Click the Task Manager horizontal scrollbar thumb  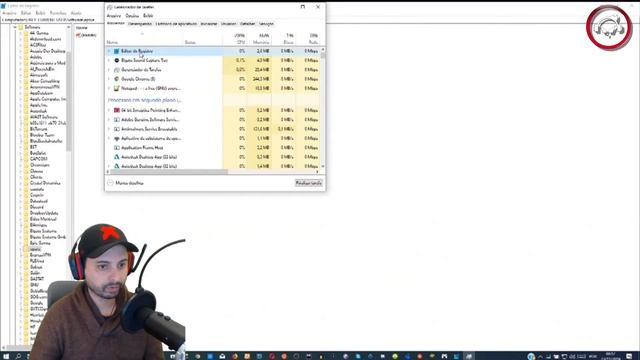169,172
